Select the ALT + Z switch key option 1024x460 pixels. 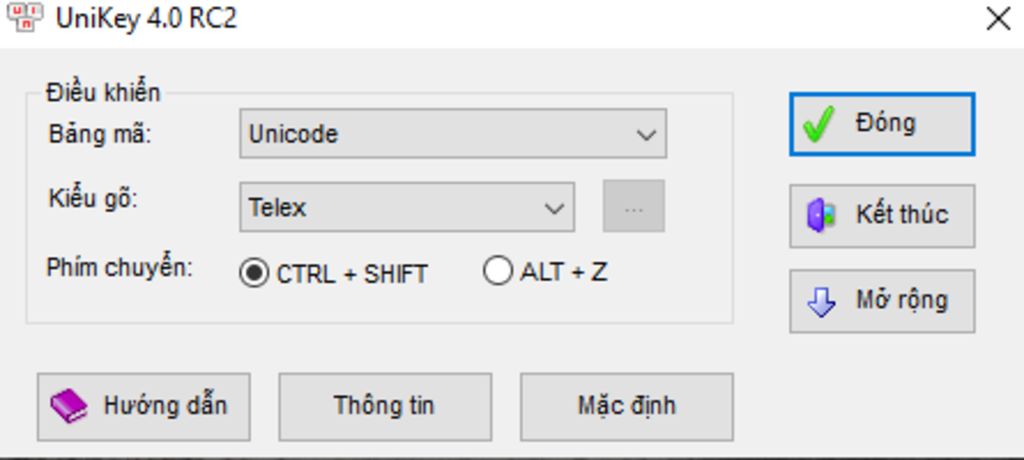[497, 271]
